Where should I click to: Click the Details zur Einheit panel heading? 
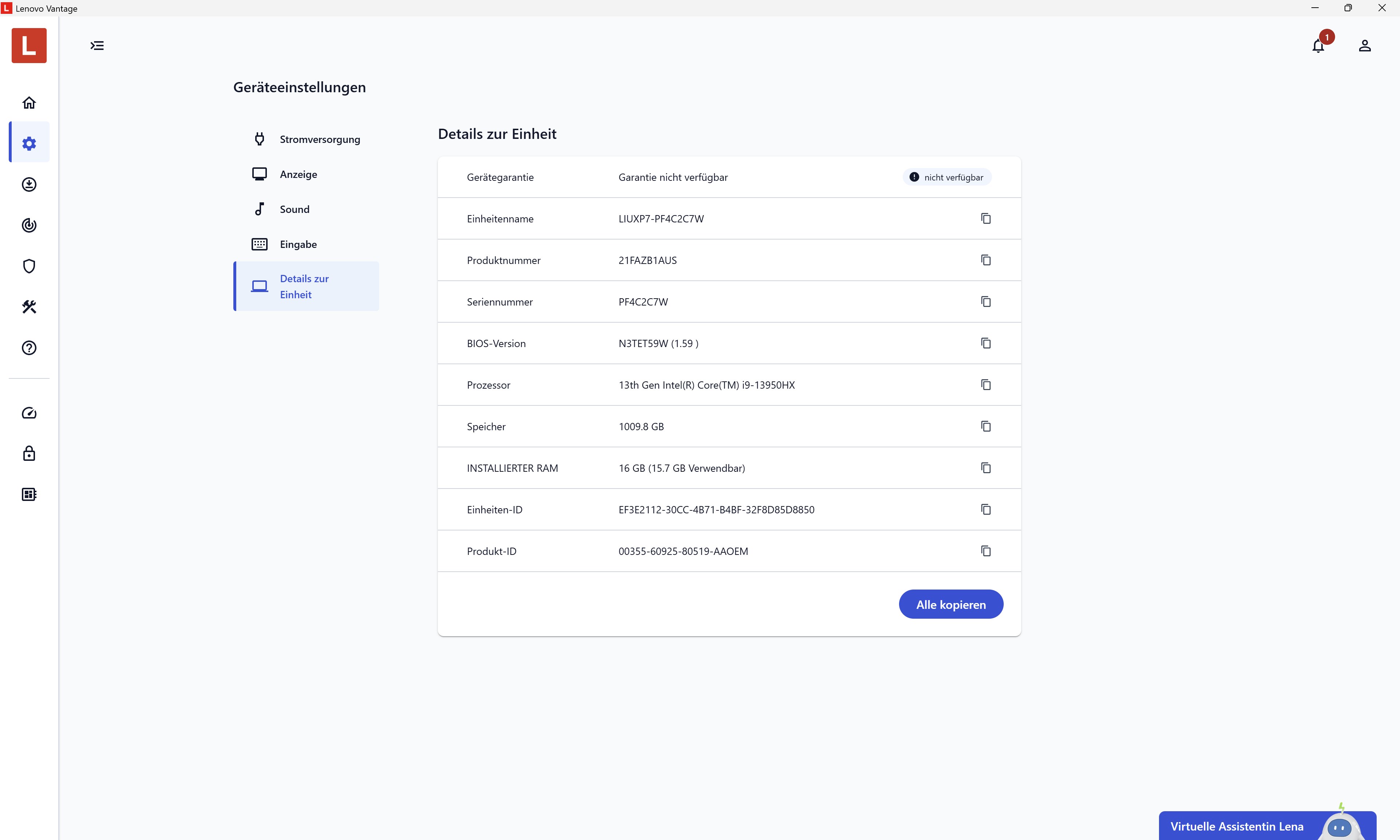[497, 133]
